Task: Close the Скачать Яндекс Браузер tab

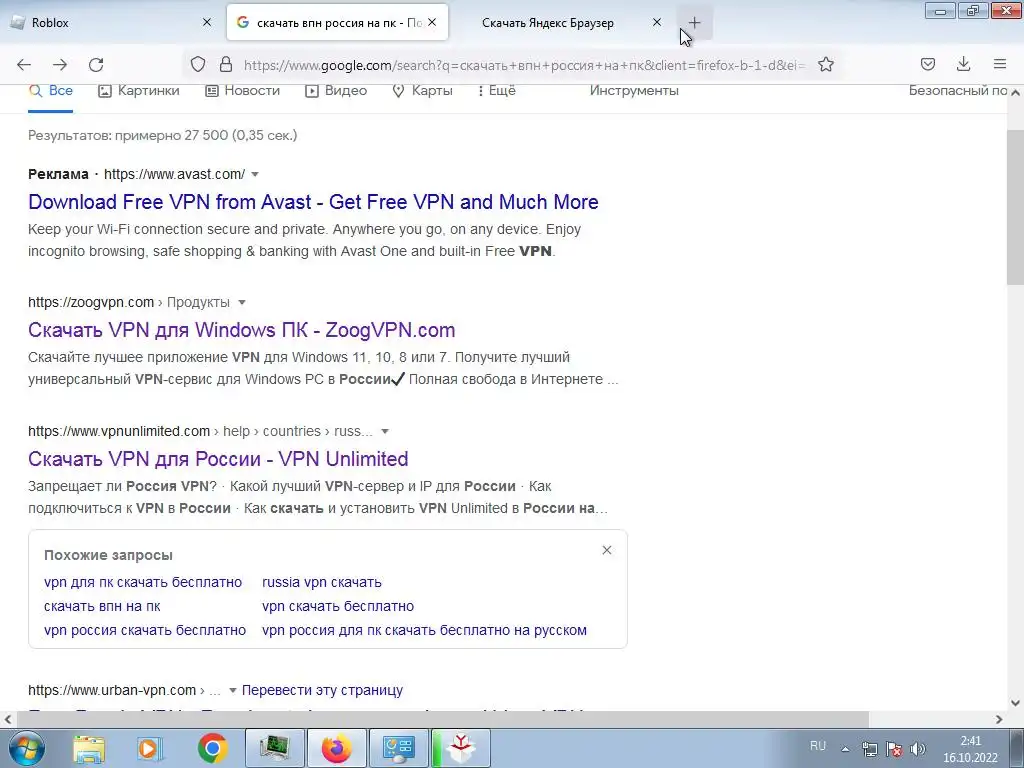Action: click(x=657, y=22)
